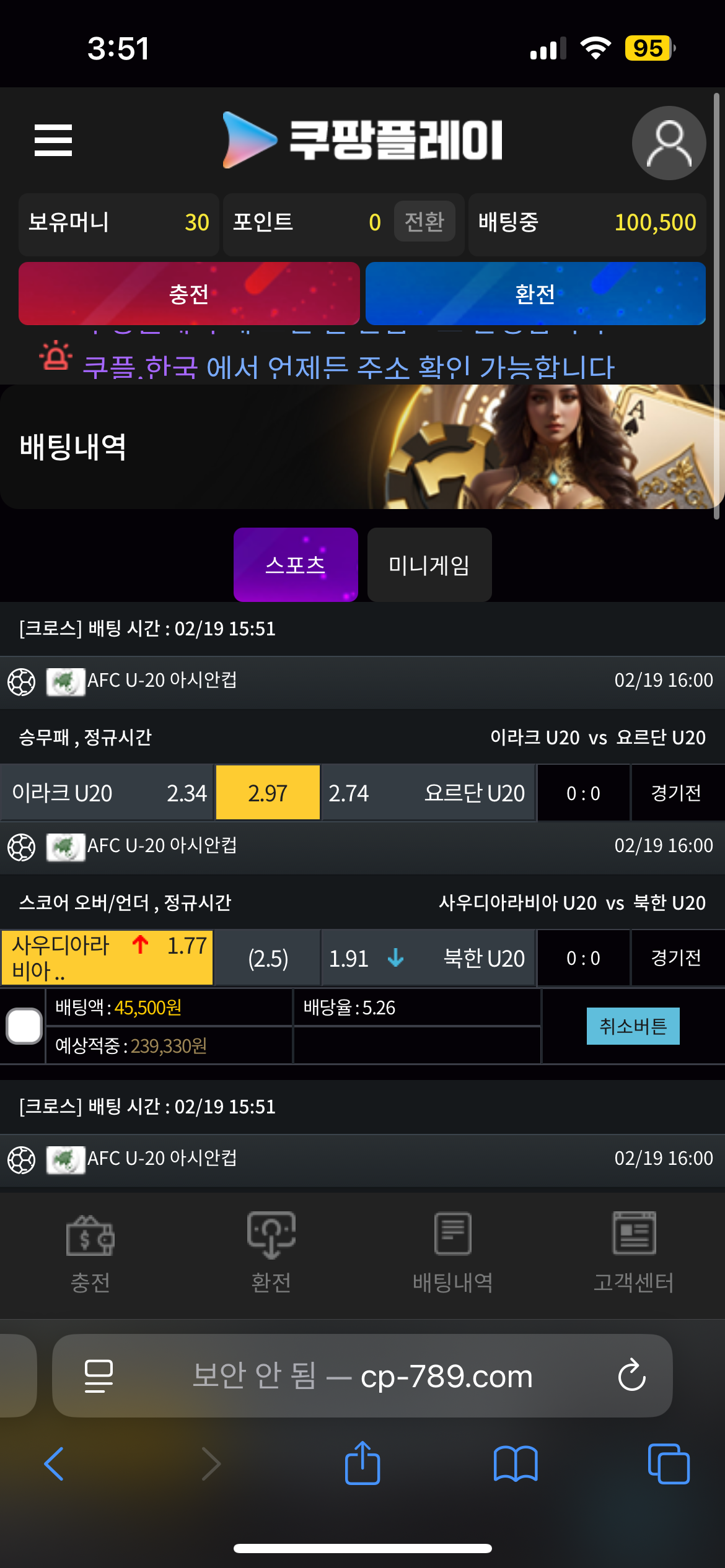
Task: Tap the Safari share icon
Action: (x=362, y=1463)
